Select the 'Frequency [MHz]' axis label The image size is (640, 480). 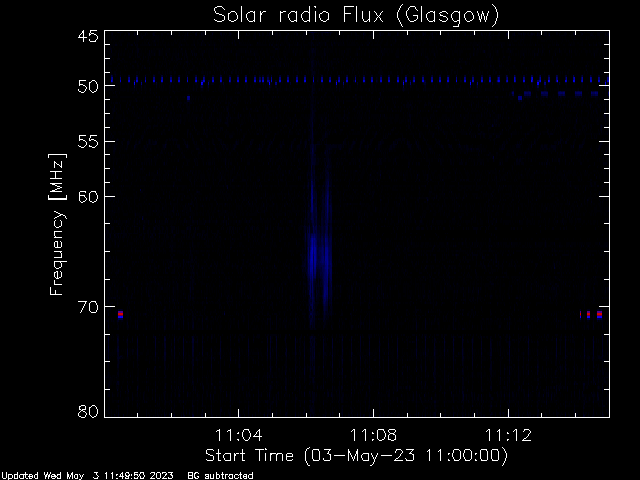57,224
